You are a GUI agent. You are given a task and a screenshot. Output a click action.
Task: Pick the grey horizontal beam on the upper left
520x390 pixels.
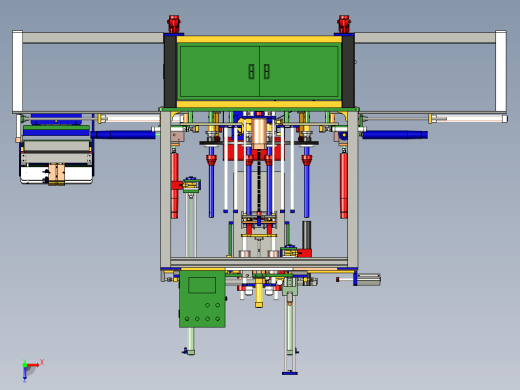click(93, 38)
